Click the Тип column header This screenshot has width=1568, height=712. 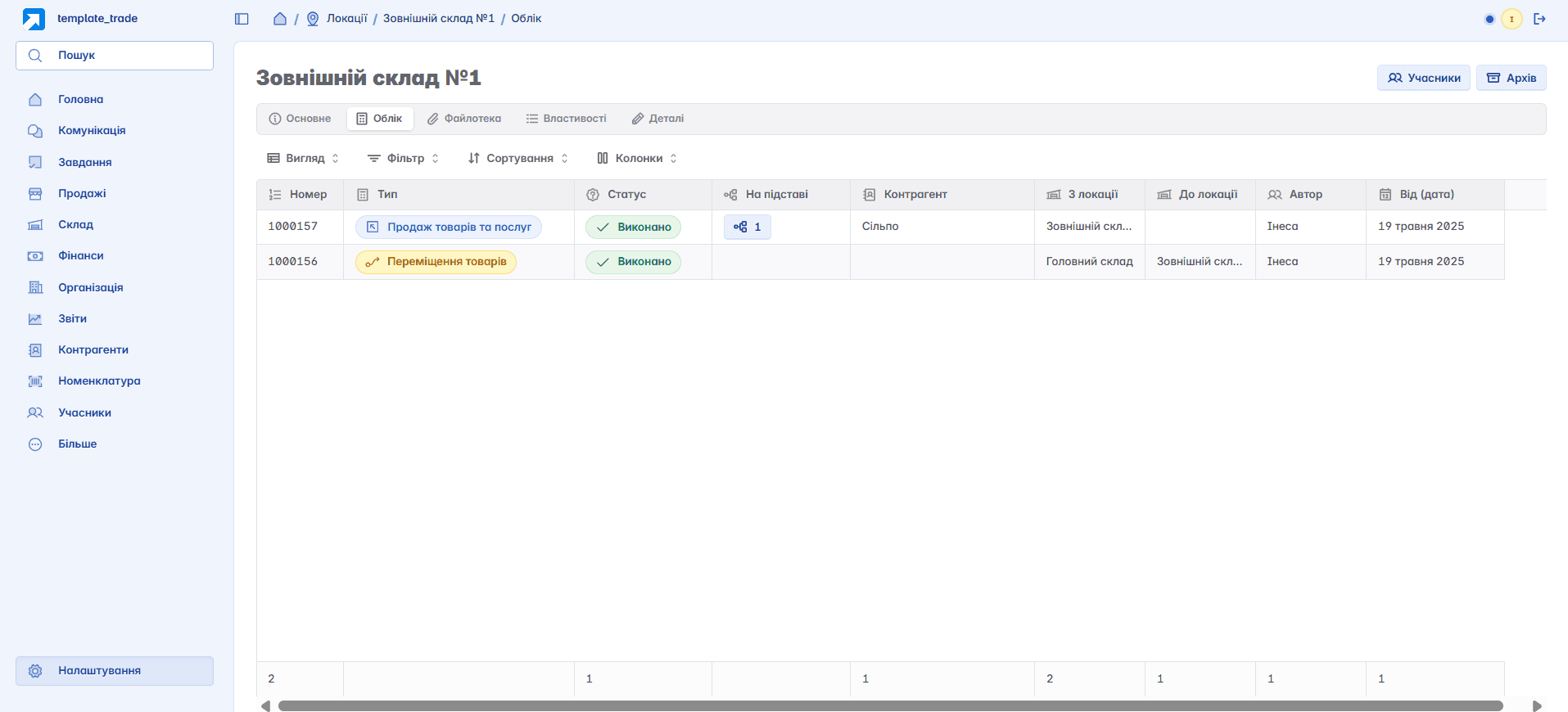[459, 195]
